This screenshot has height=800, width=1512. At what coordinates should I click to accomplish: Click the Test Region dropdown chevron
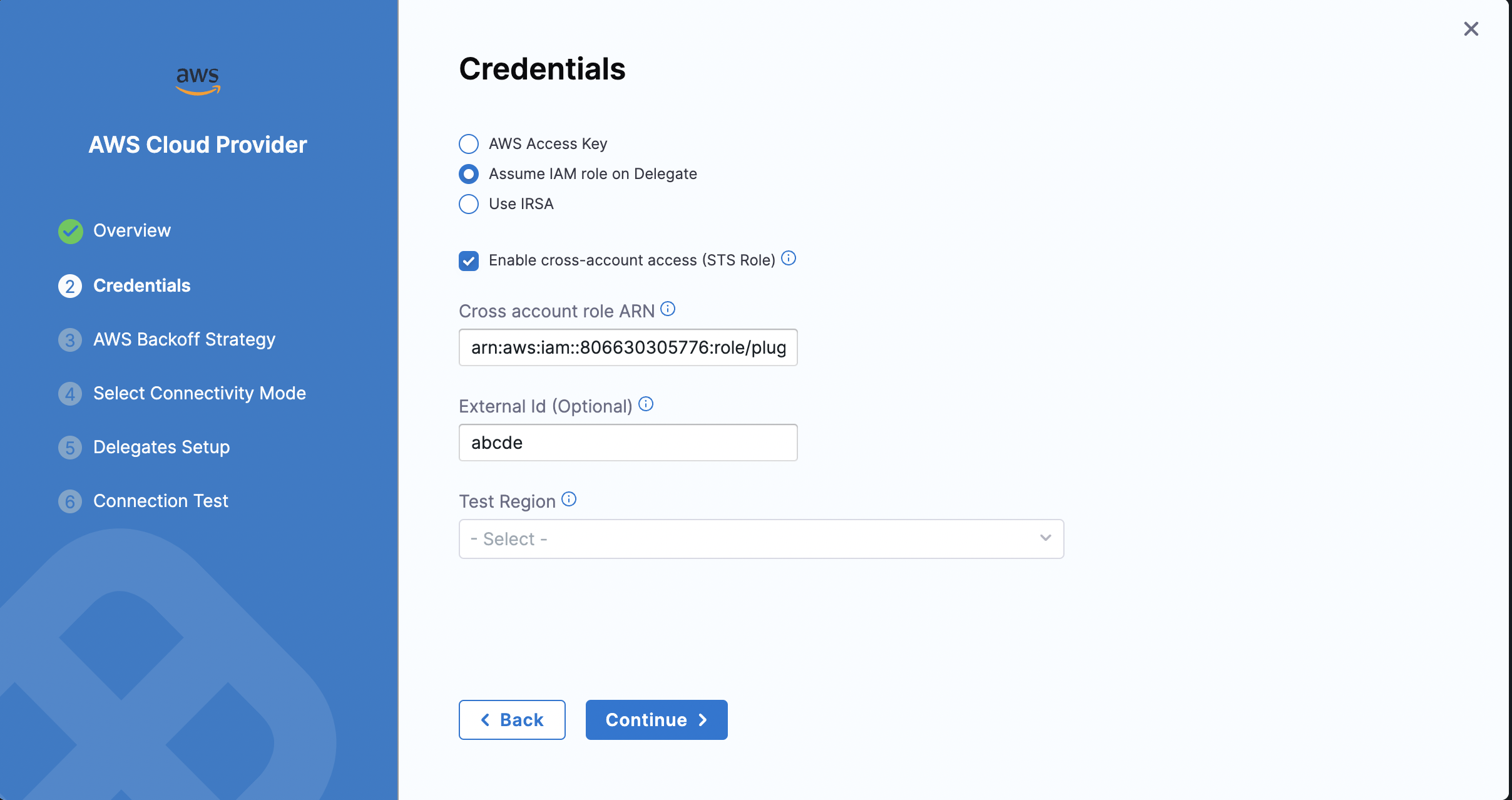(x=1045, y=538)
